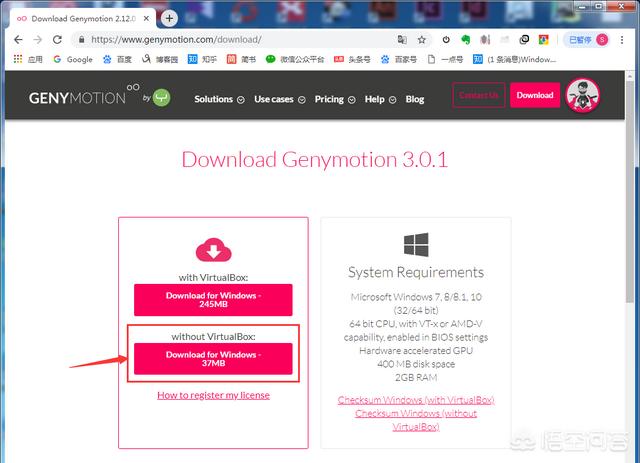Screen dimensions: 640x463
Task: Click the Evernote extension icon
Action: (465, 40)
